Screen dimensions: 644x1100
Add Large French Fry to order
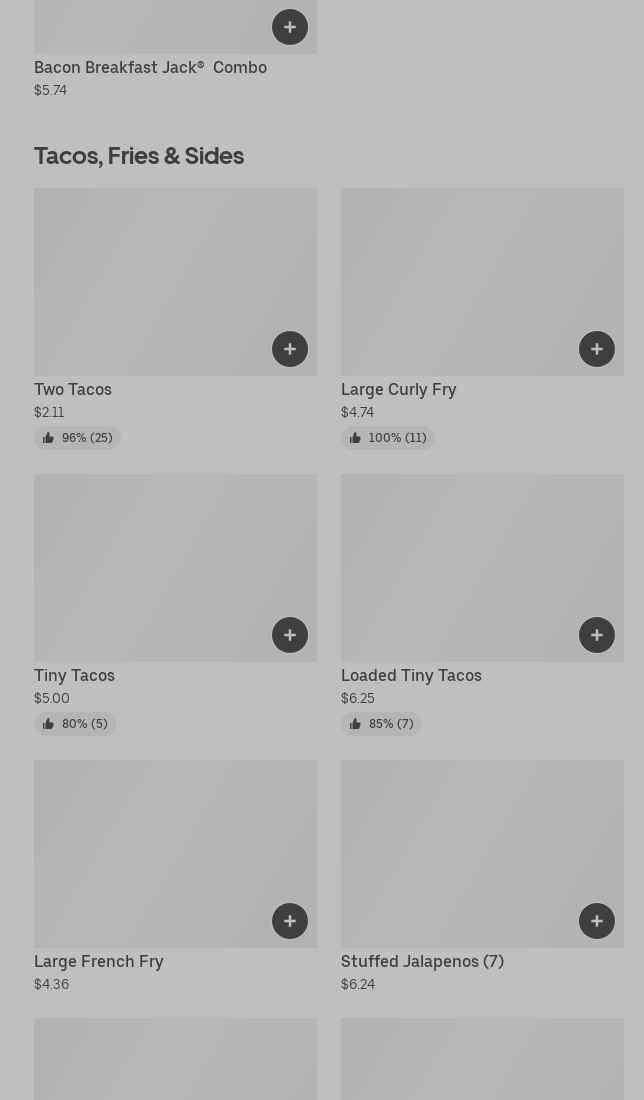[290, 921]
